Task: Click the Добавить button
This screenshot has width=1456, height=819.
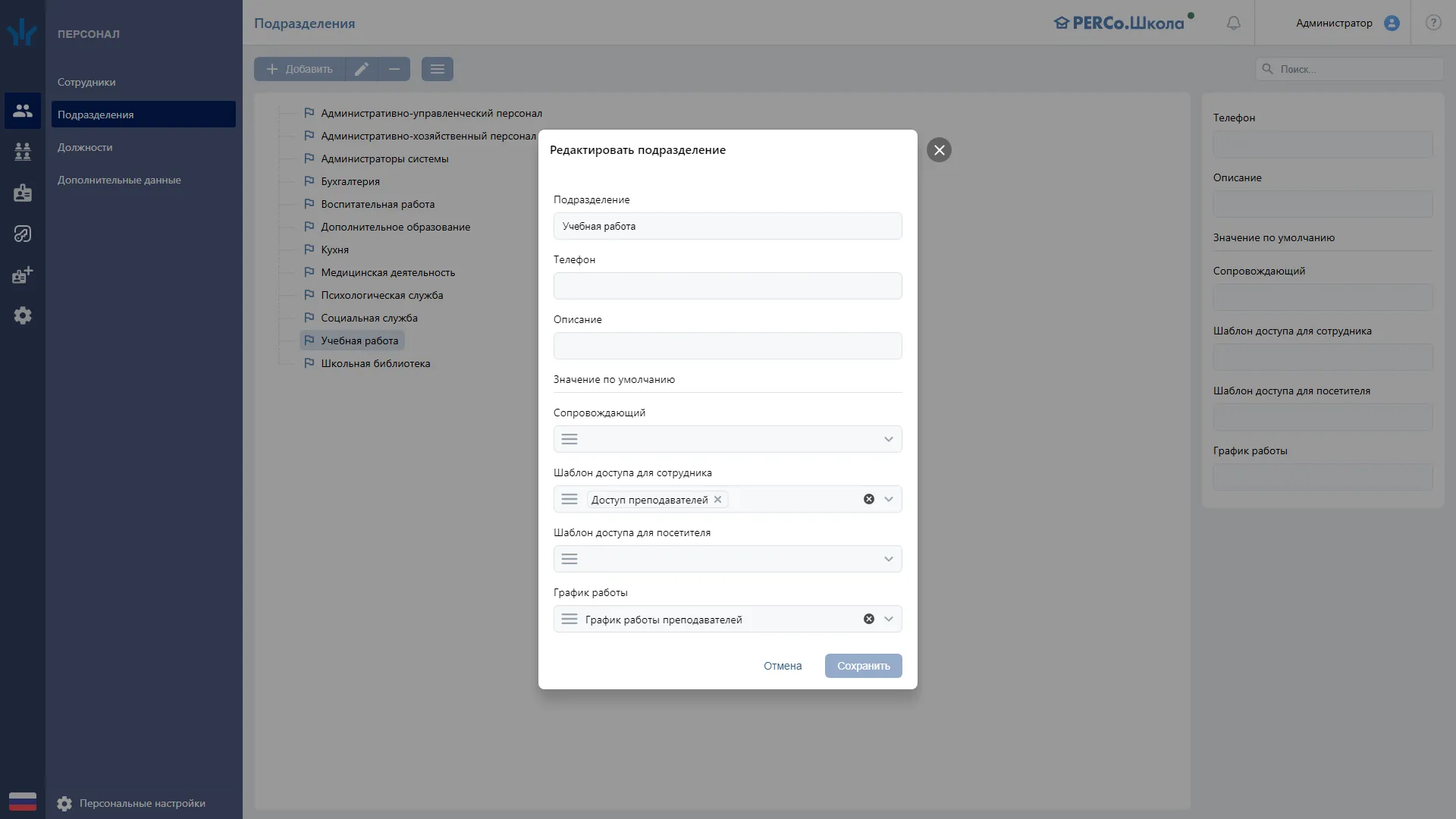Action: click(300, 69)
